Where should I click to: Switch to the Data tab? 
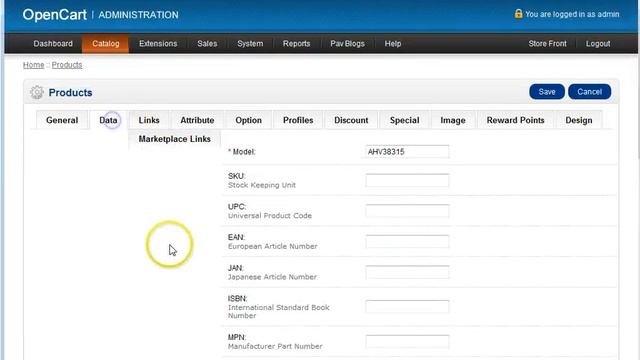tap(108, 120)
